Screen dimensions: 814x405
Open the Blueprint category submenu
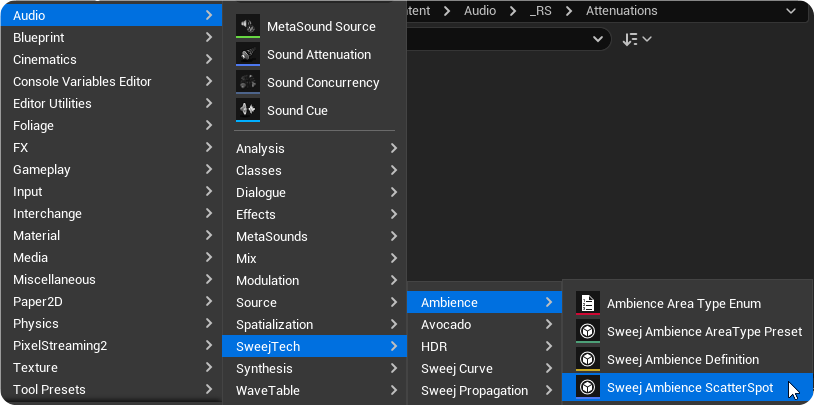(112, 37)
